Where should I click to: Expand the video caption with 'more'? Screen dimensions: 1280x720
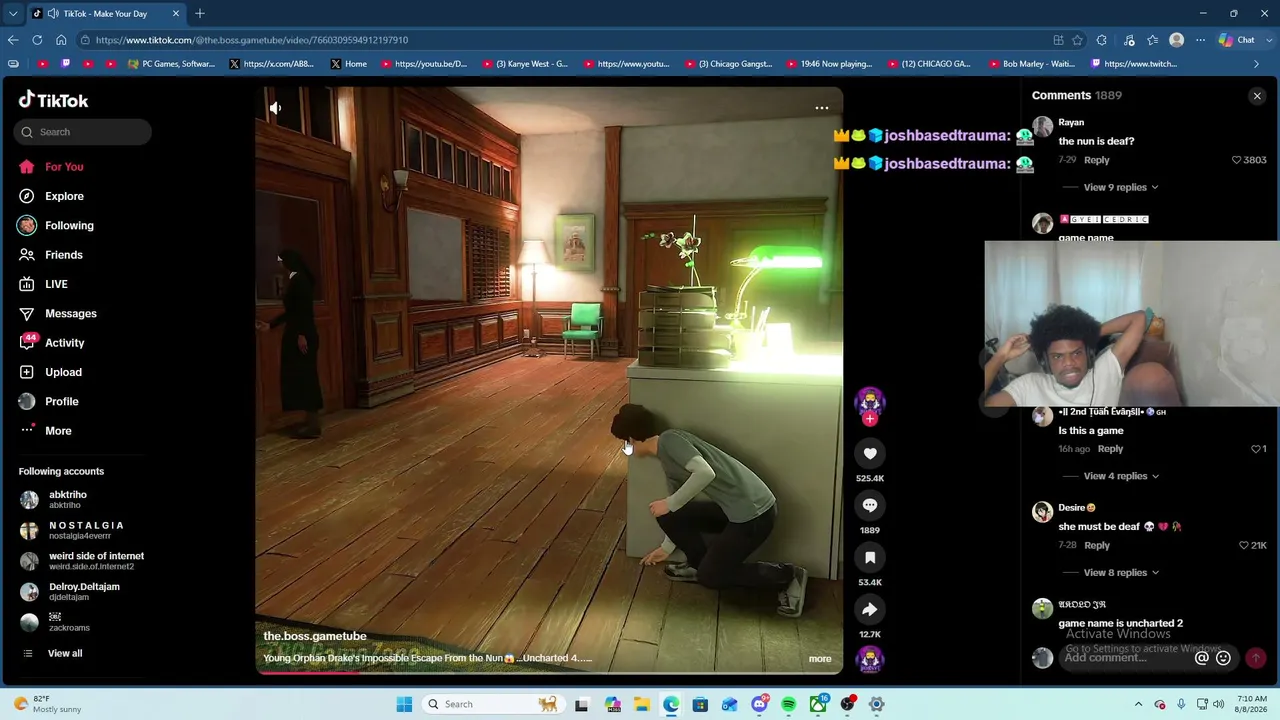click(x=820, y=659)
